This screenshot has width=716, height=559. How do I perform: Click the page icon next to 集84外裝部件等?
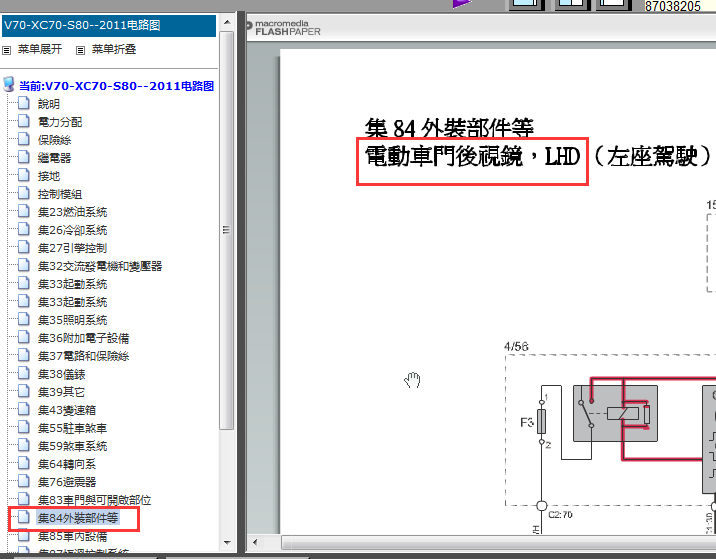click(x=24, y=517)
